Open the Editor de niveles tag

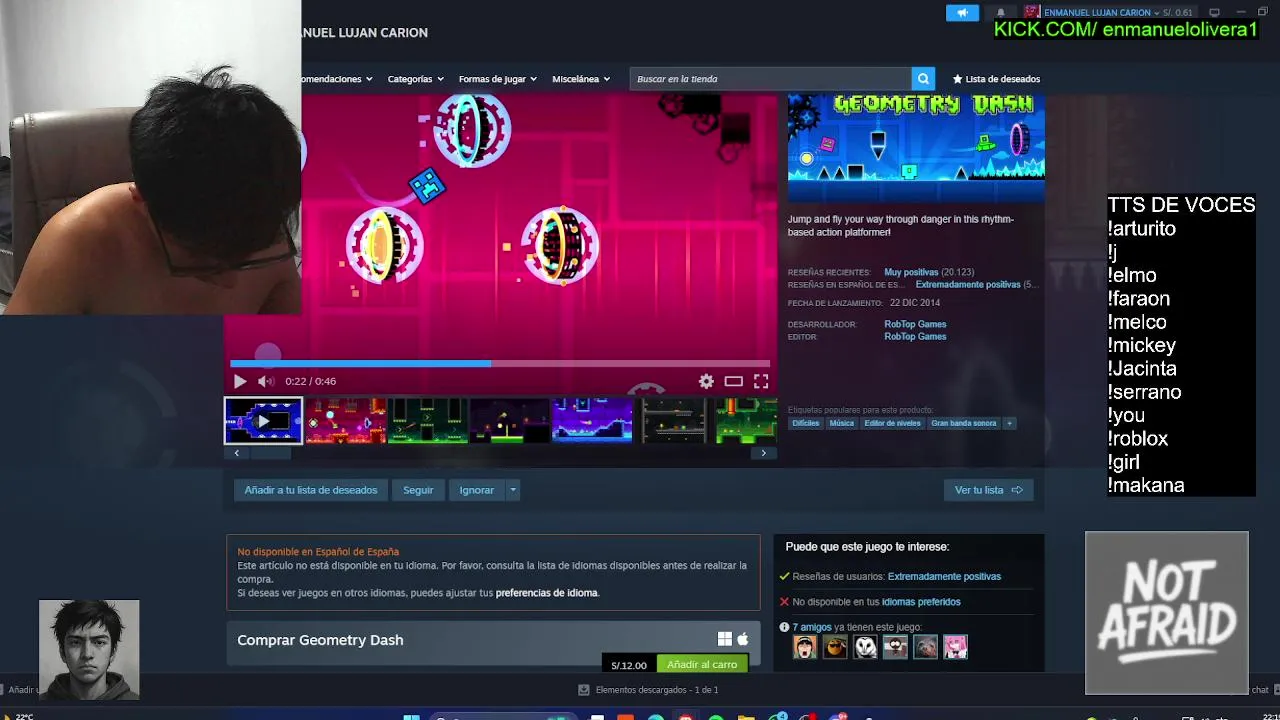[892, 423]
